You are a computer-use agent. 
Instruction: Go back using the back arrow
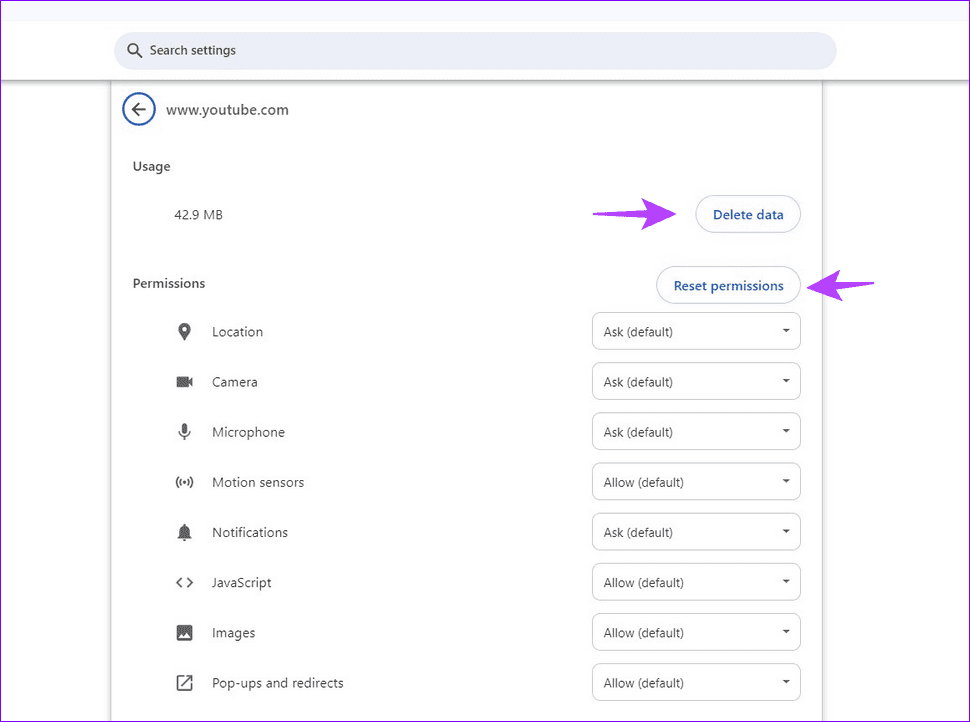139,109
